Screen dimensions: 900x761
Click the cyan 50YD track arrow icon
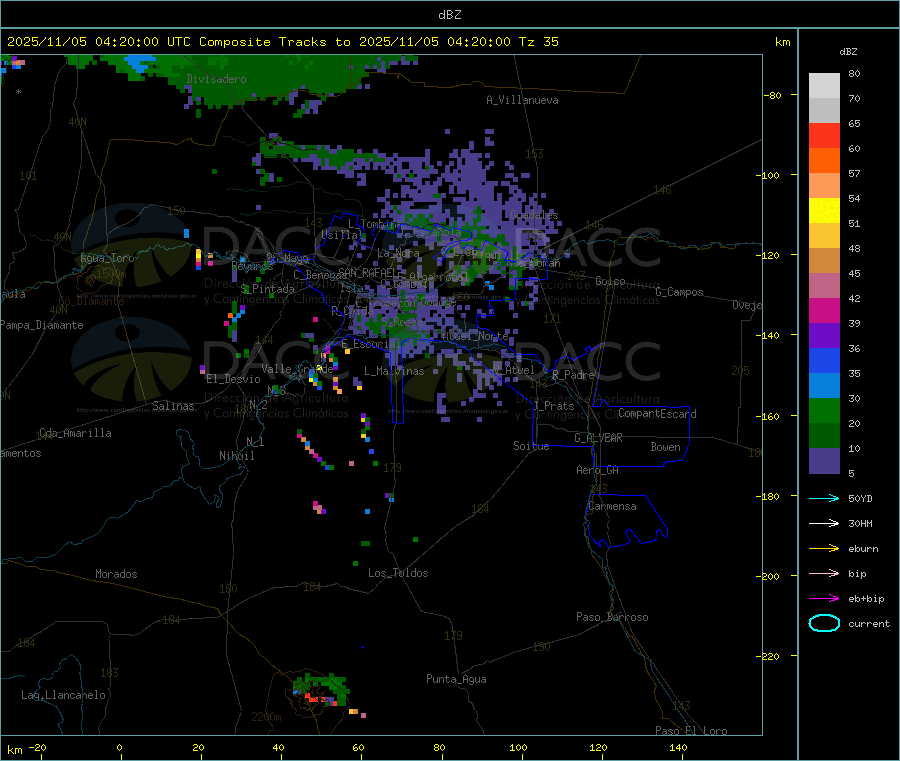coord(824,498)
